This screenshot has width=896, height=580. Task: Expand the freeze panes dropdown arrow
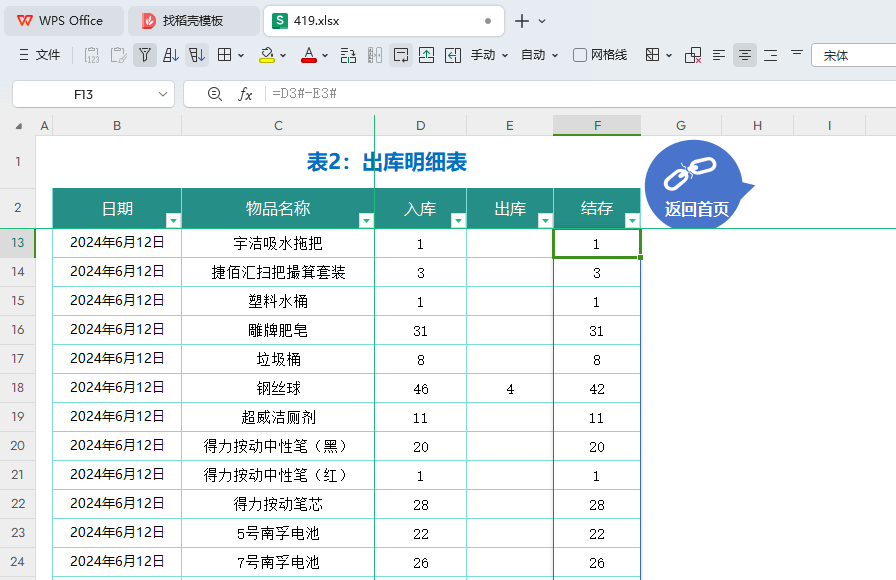(x=669, y=55)
